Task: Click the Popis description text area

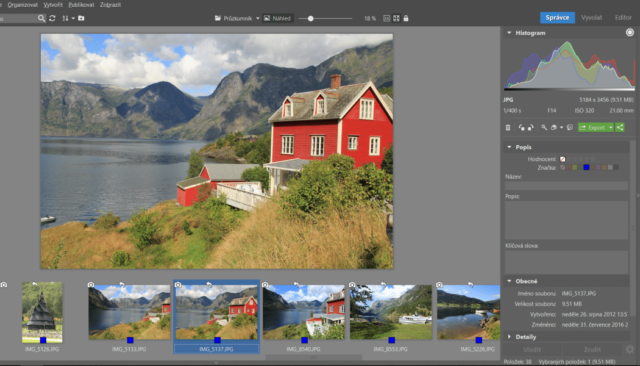Action: [567, 220]
